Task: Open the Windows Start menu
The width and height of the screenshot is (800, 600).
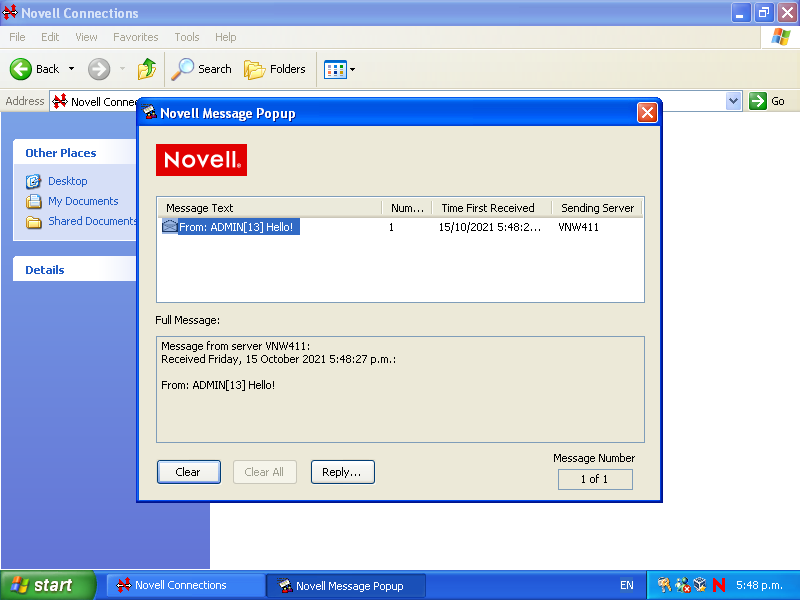Action: coord(47,585)
